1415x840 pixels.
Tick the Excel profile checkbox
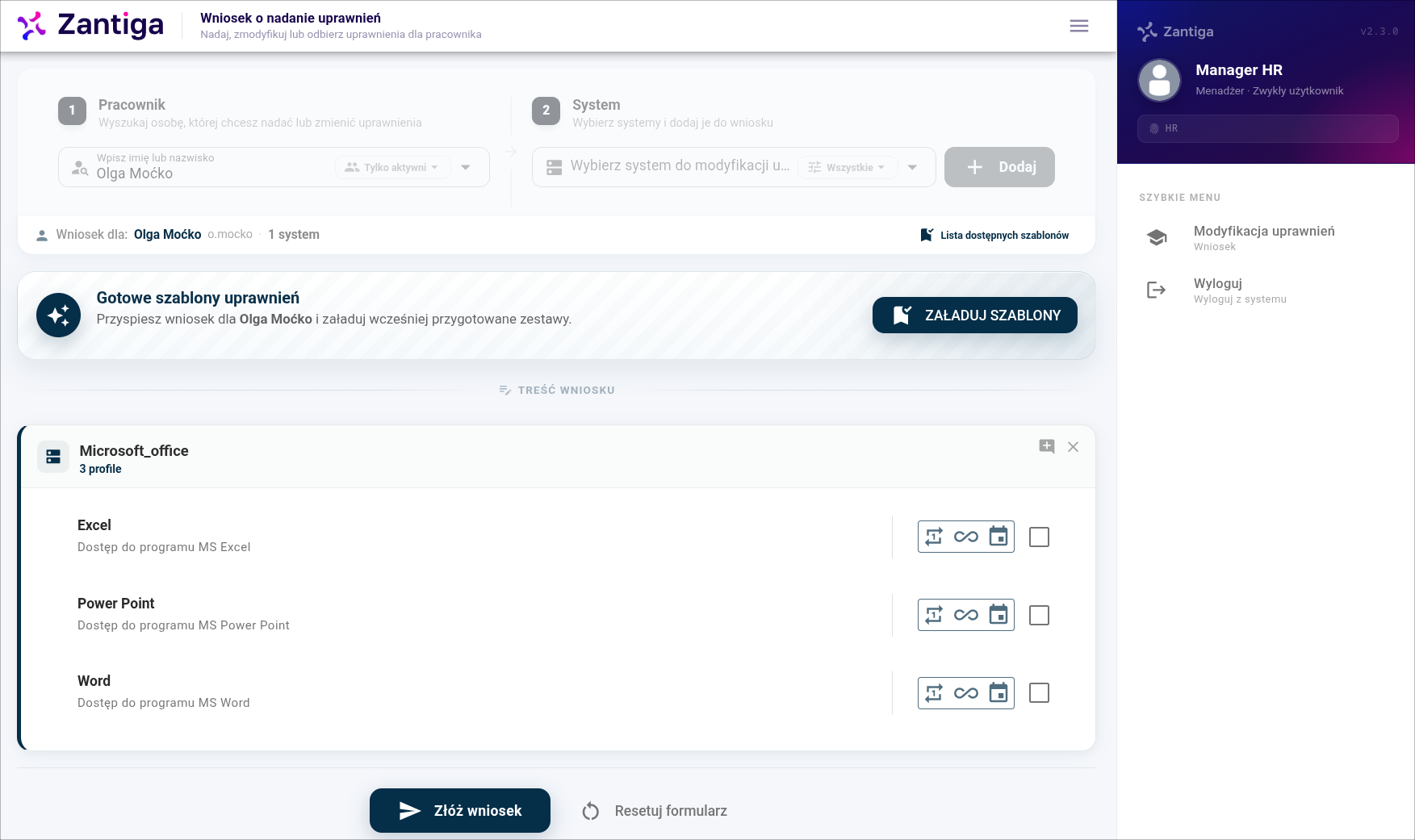(x=1039, y=537)
